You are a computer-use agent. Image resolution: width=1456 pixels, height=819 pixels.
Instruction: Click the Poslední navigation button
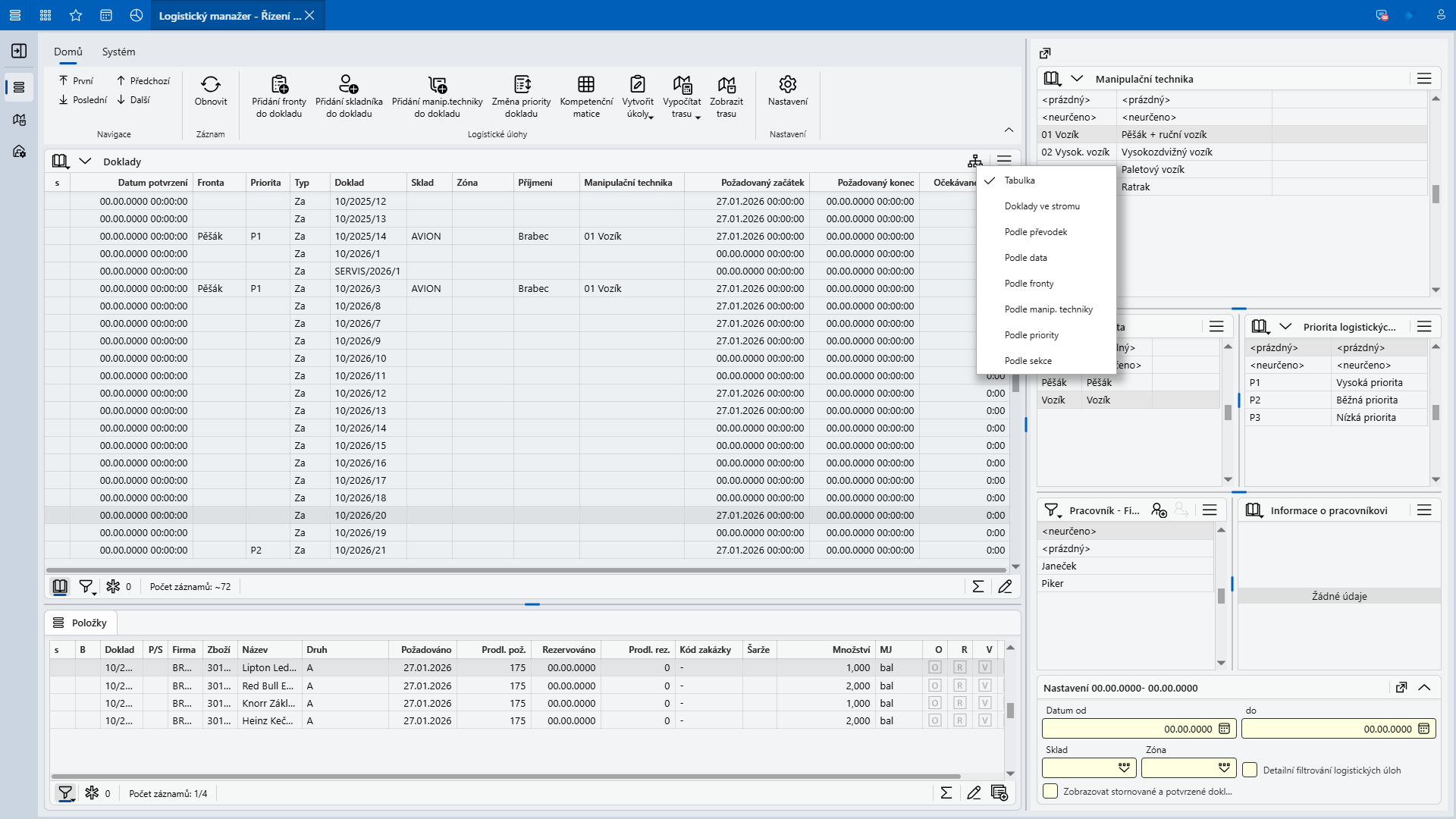click(x=83, y=99)
